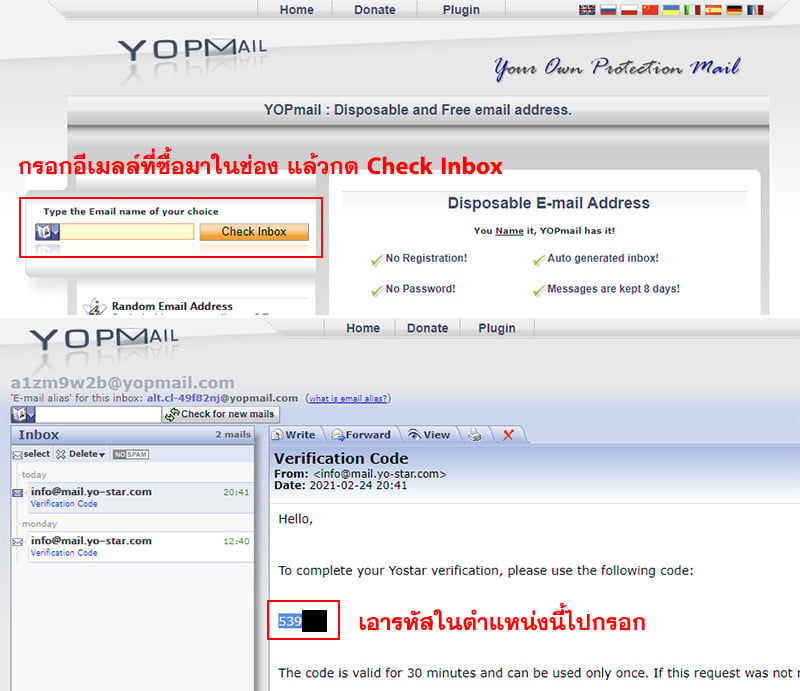
Task: Click envelope icon of the 12:40 mail
Action: click(17, 542)
